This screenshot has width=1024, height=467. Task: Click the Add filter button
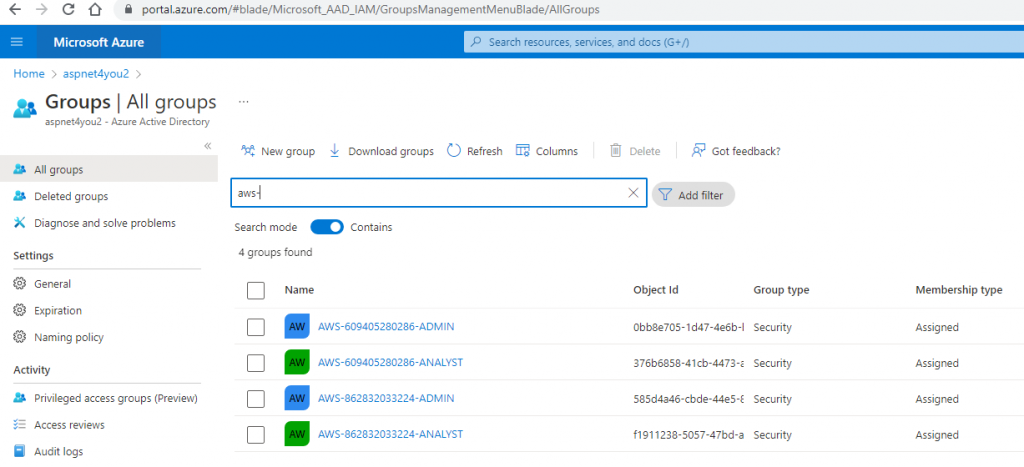[x=693, y=195]
